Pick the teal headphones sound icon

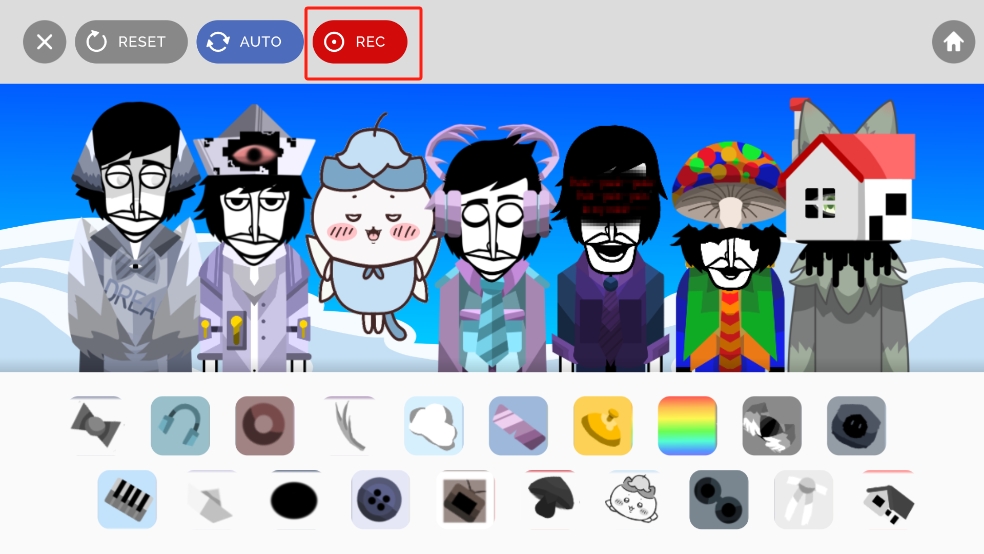pos(180,425)
